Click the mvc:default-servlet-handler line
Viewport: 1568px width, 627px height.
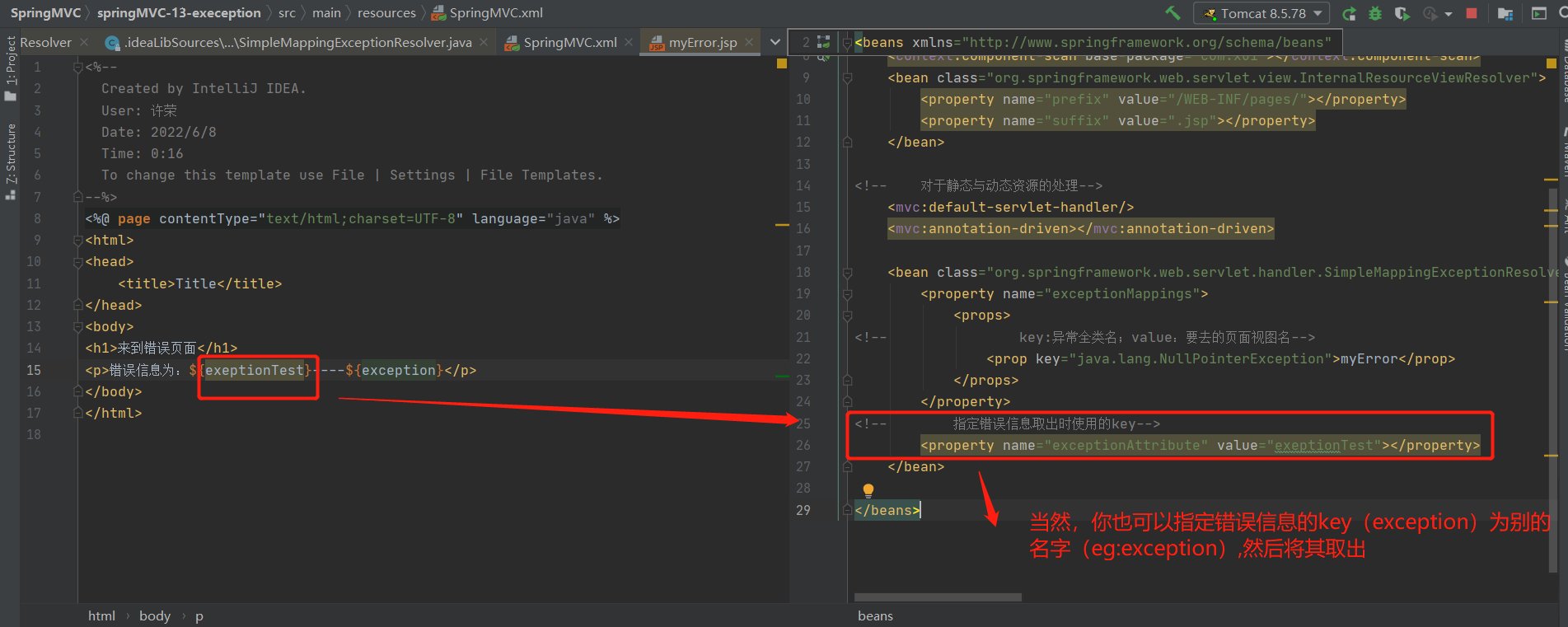[1010, 207]
